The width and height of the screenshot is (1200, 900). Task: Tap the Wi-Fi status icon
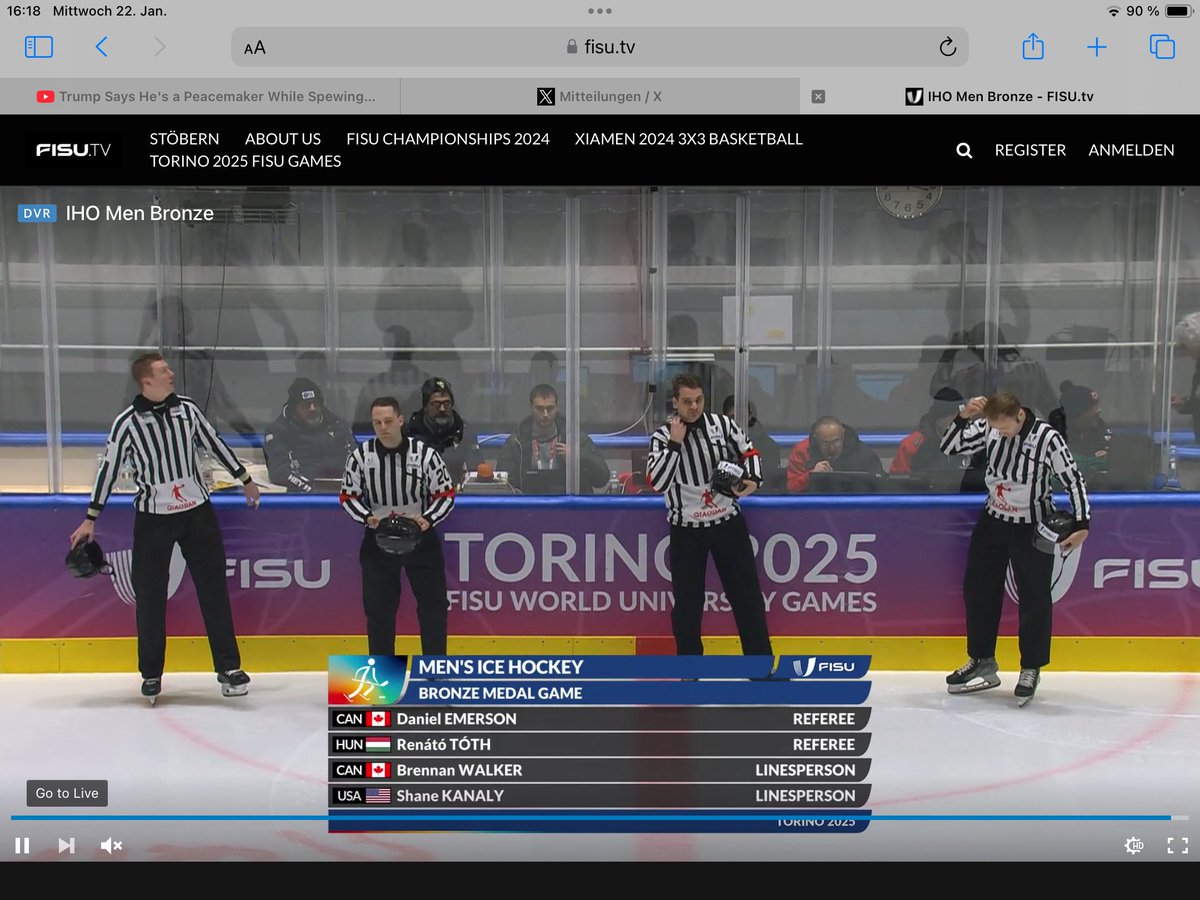pos(1113,11)
